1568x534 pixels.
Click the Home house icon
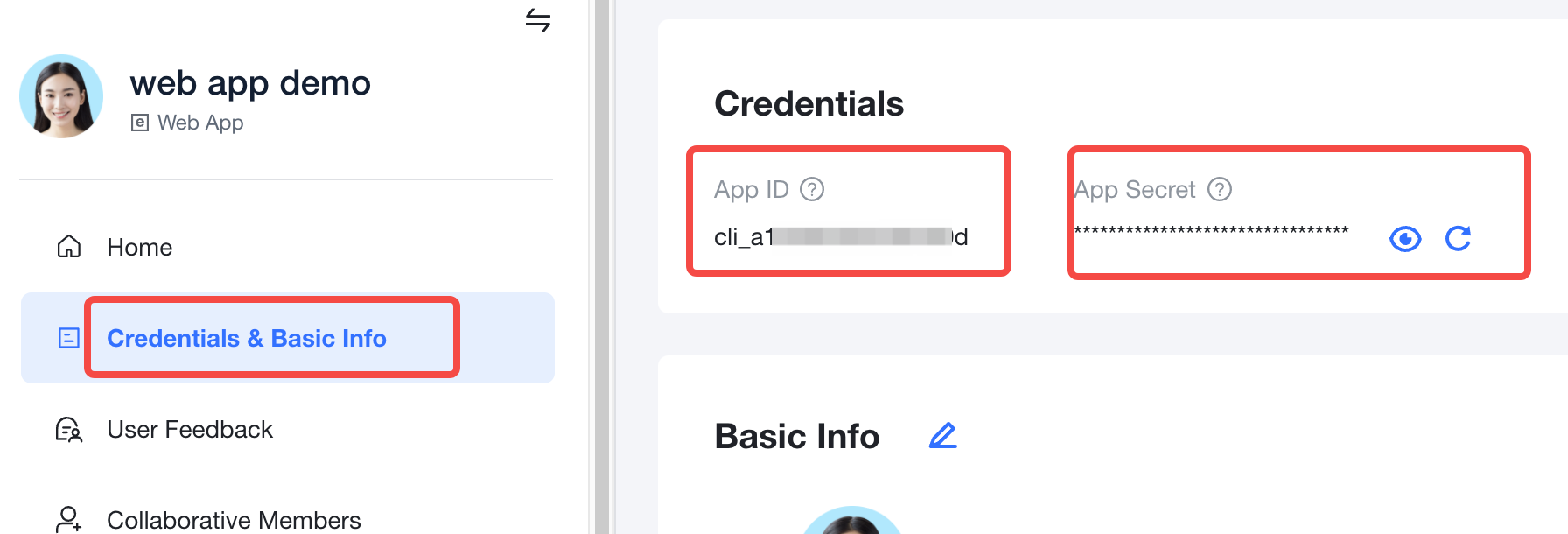68,247
